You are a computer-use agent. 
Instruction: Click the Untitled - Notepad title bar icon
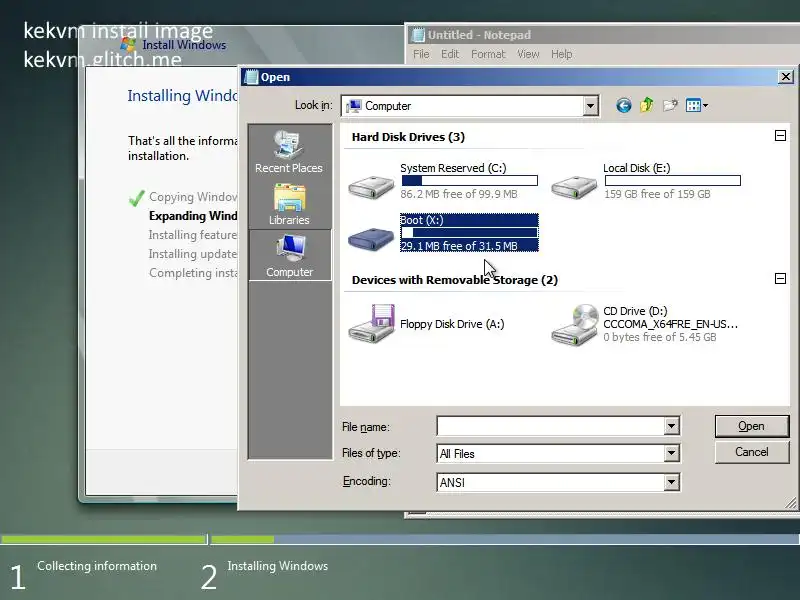418,35
